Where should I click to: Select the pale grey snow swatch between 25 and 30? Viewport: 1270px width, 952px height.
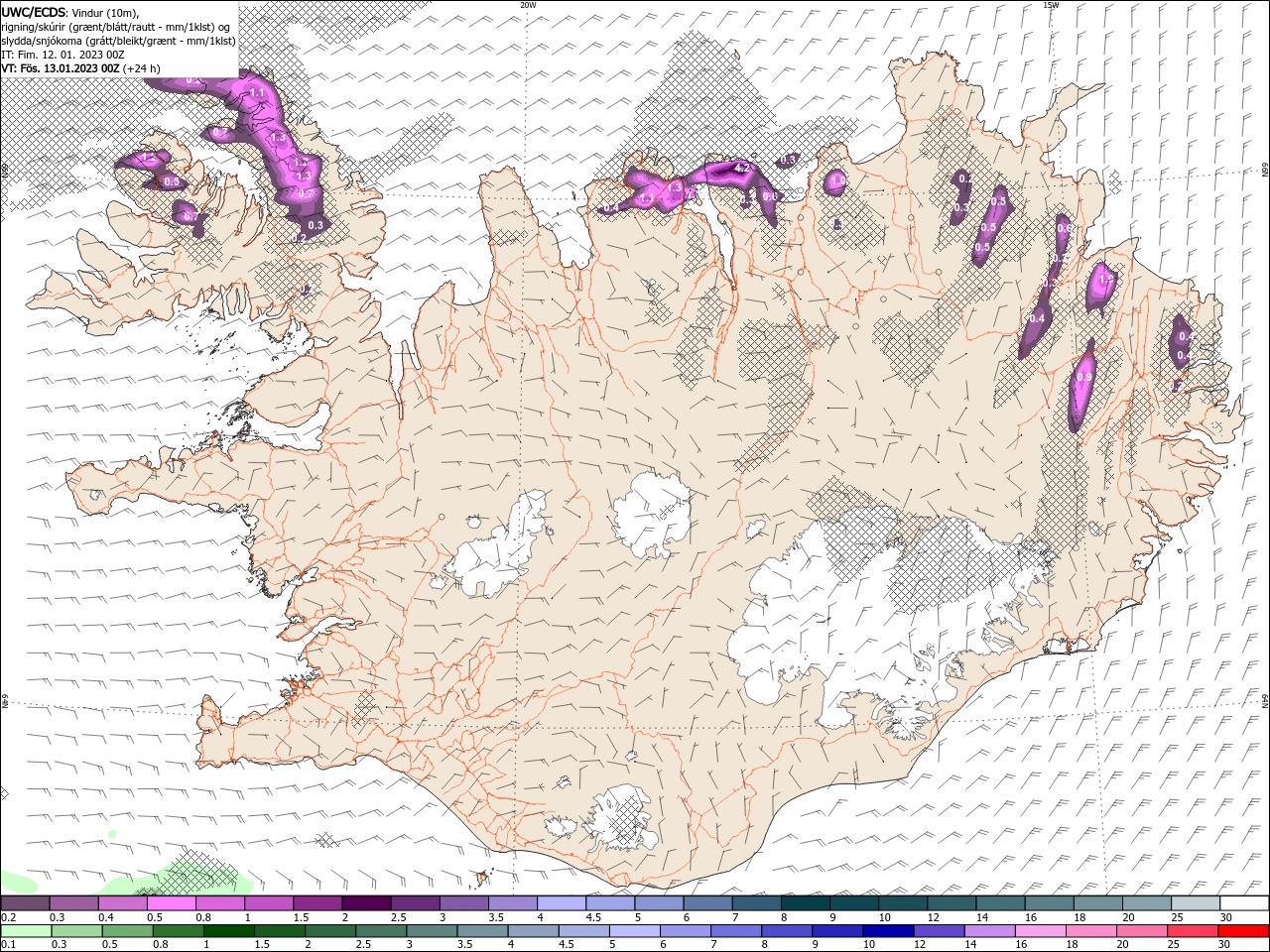(1197, 902)
